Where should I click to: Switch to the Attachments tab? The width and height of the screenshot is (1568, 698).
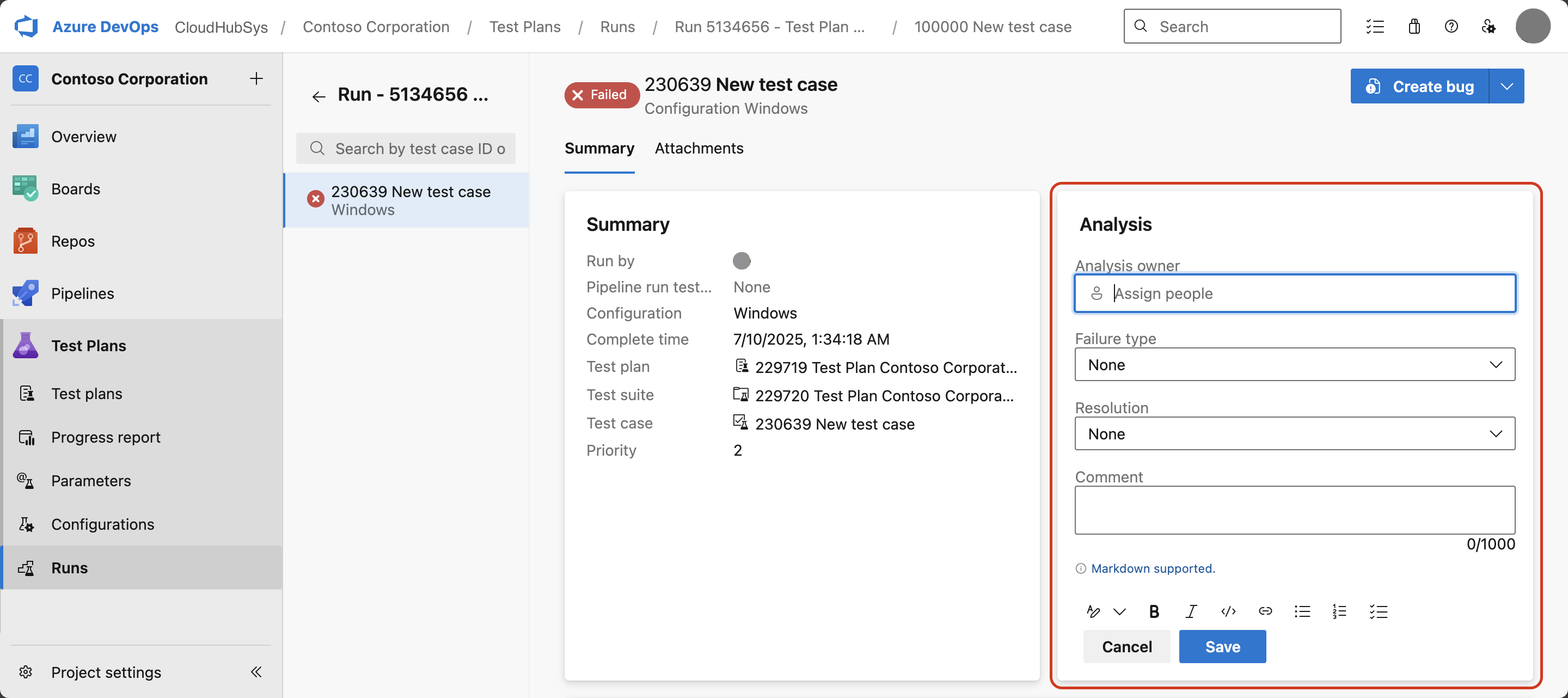699,149
